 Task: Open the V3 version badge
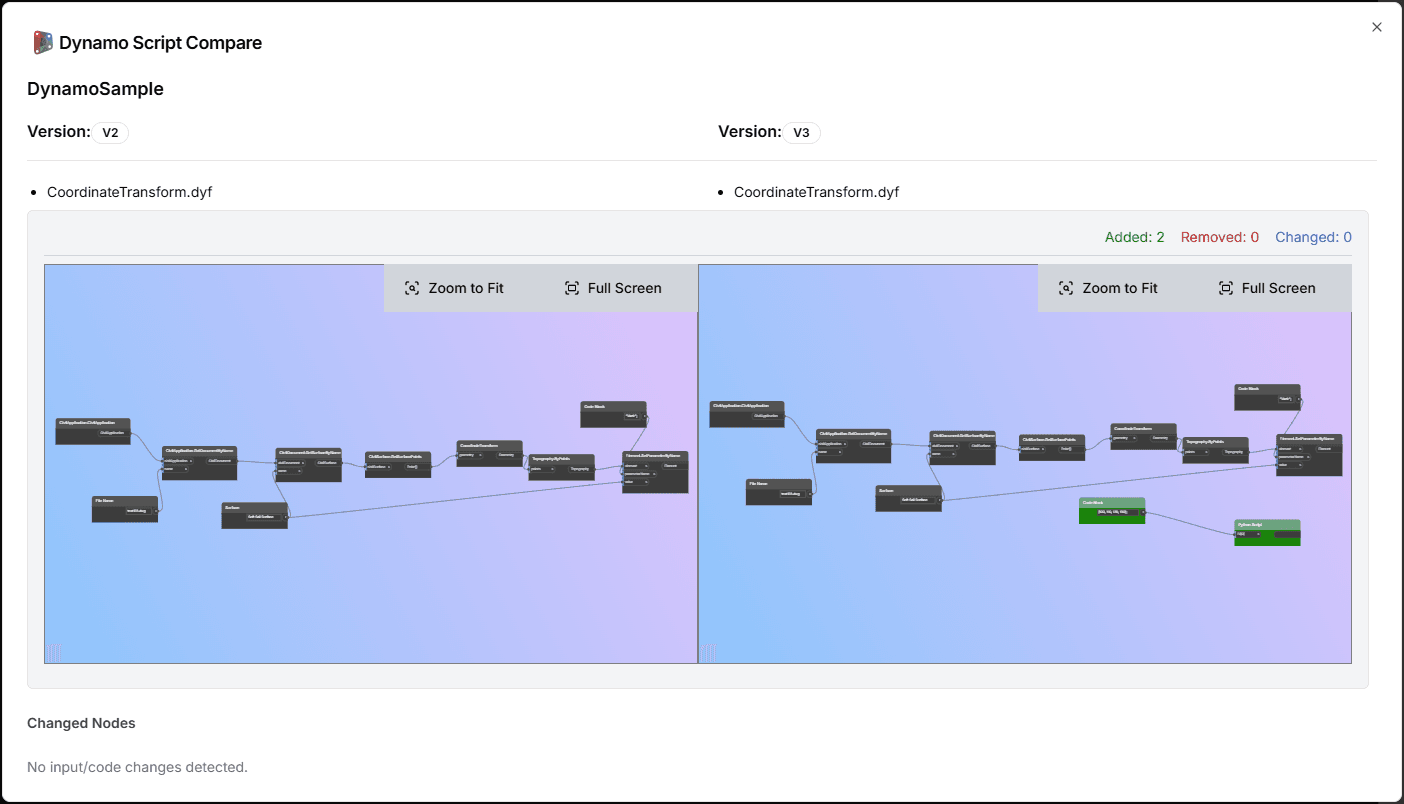click(801, 132)
